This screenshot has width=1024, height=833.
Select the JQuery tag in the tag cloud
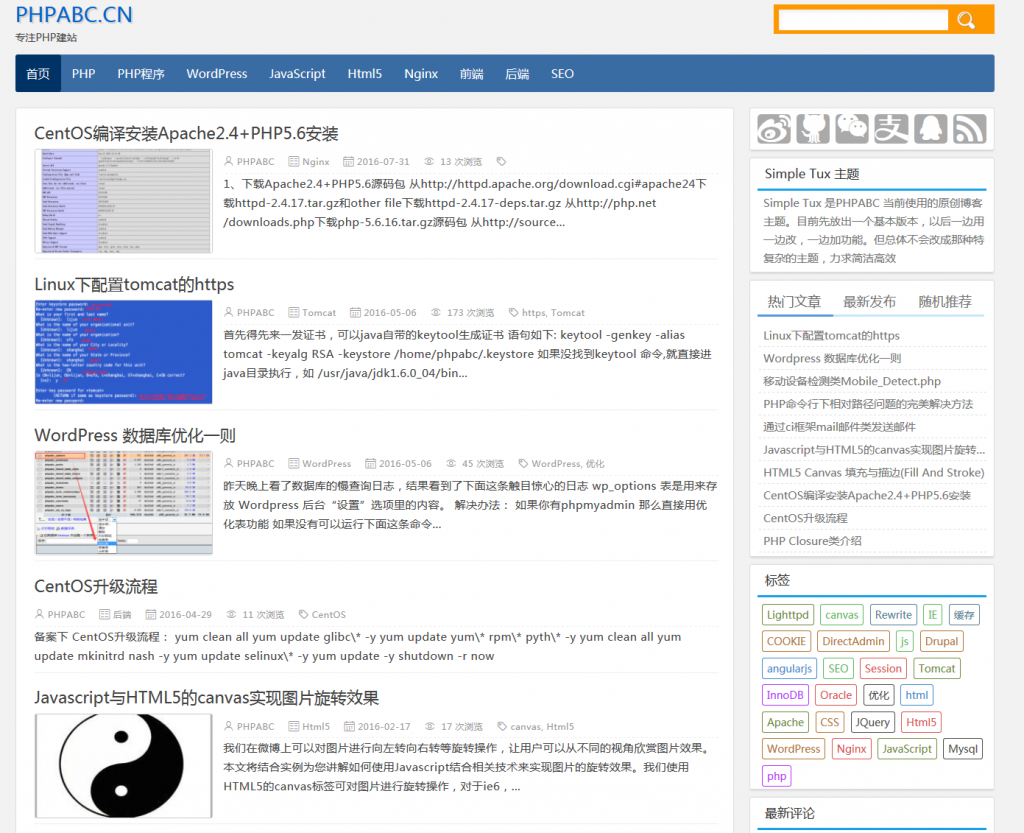(x=872, y=721)
